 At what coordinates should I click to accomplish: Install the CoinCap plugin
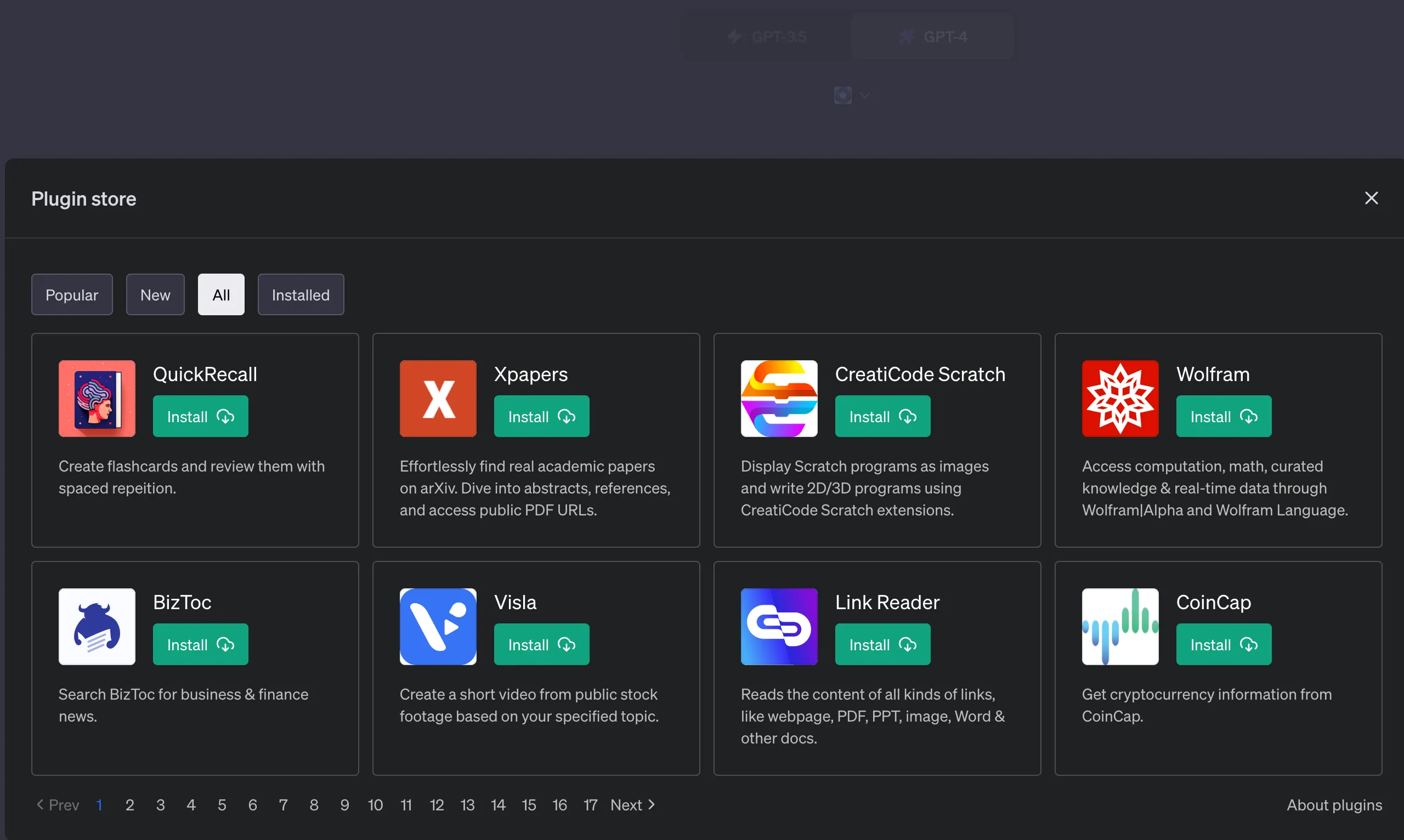click(1224, 645)
